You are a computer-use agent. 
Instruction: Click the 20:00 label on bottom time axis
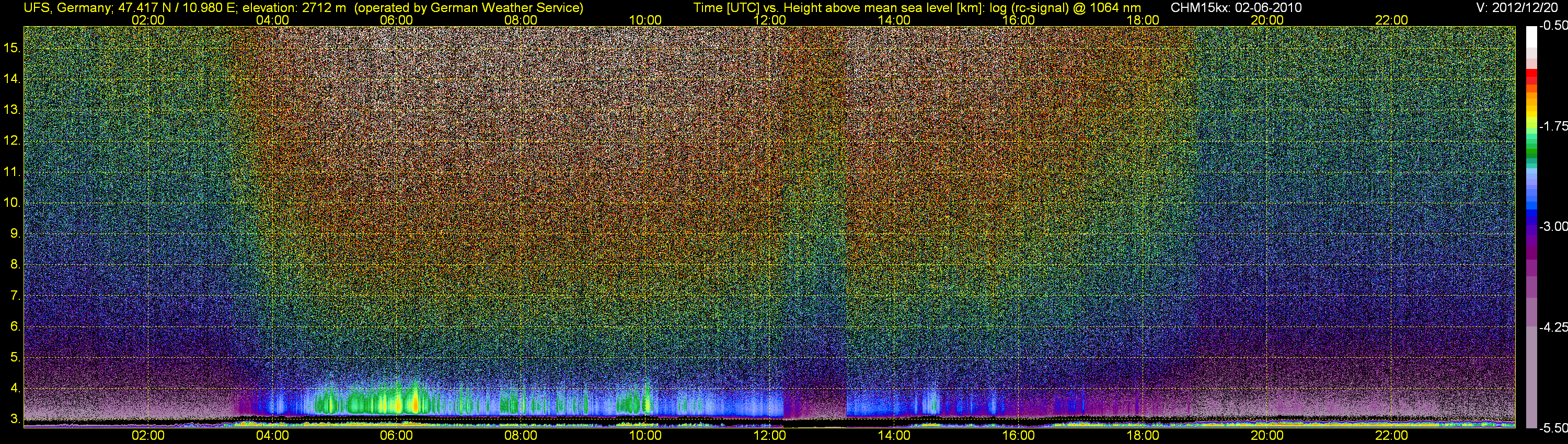coord(1267,436)
